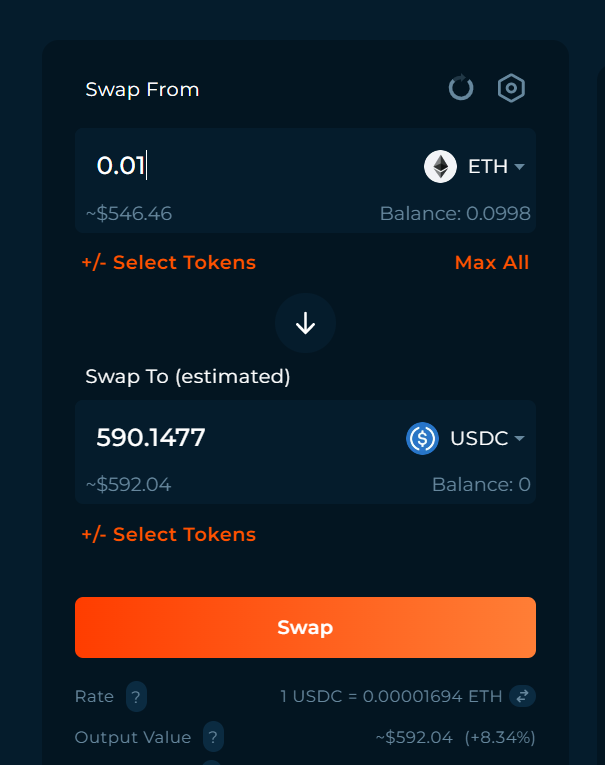
Task: Expand the USDC token dropdown
Action: [487, 438]
